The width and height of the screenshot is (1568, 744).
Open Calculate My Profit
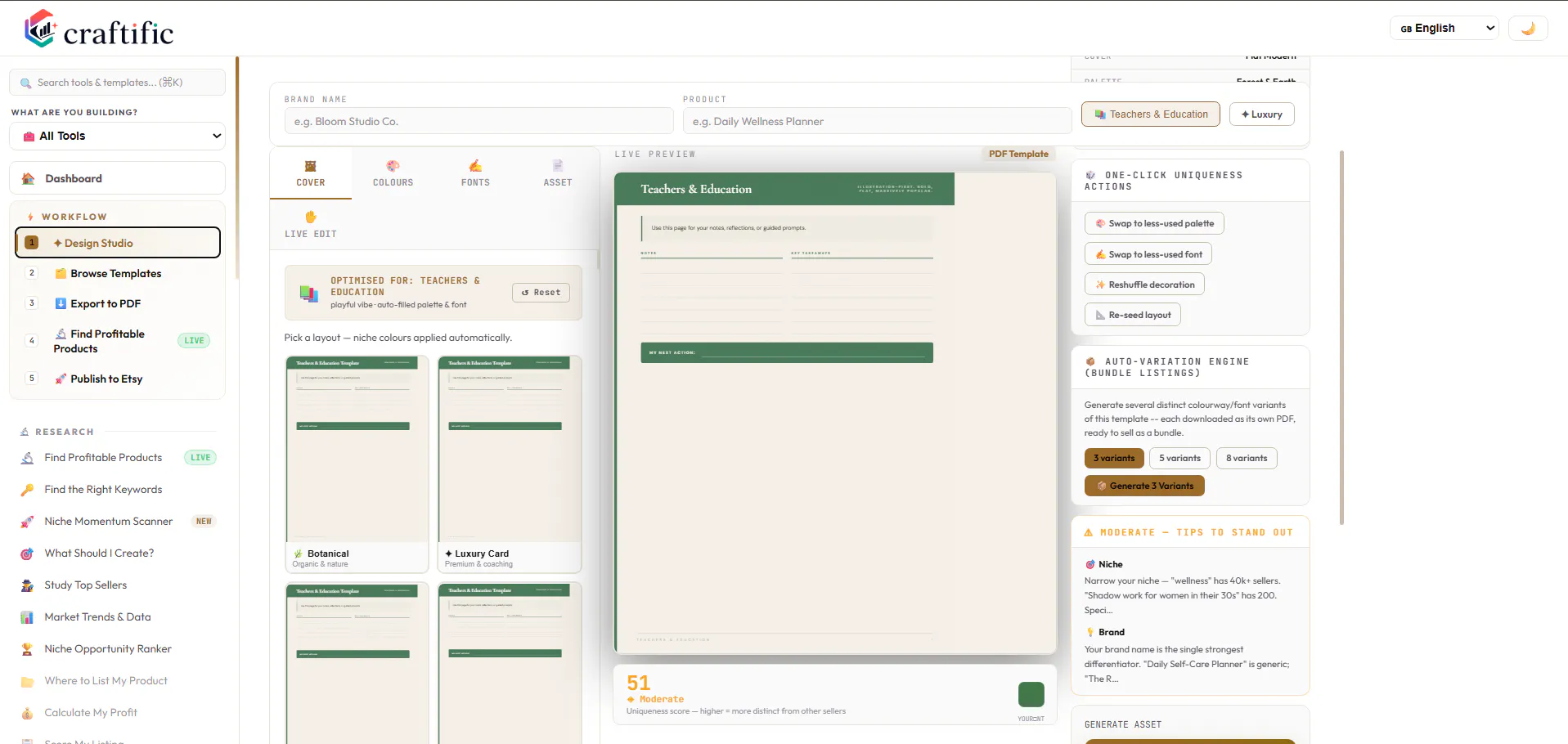(x=118, y=713)
